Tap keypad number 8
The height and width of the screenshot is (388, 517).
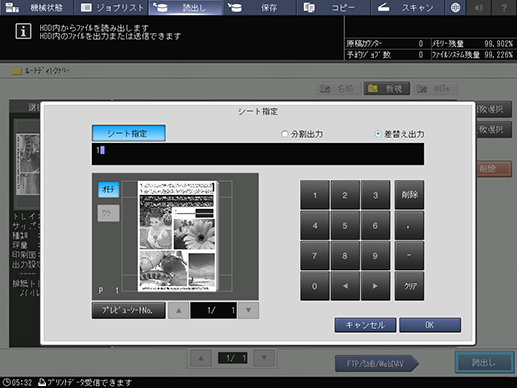[345, 256]
